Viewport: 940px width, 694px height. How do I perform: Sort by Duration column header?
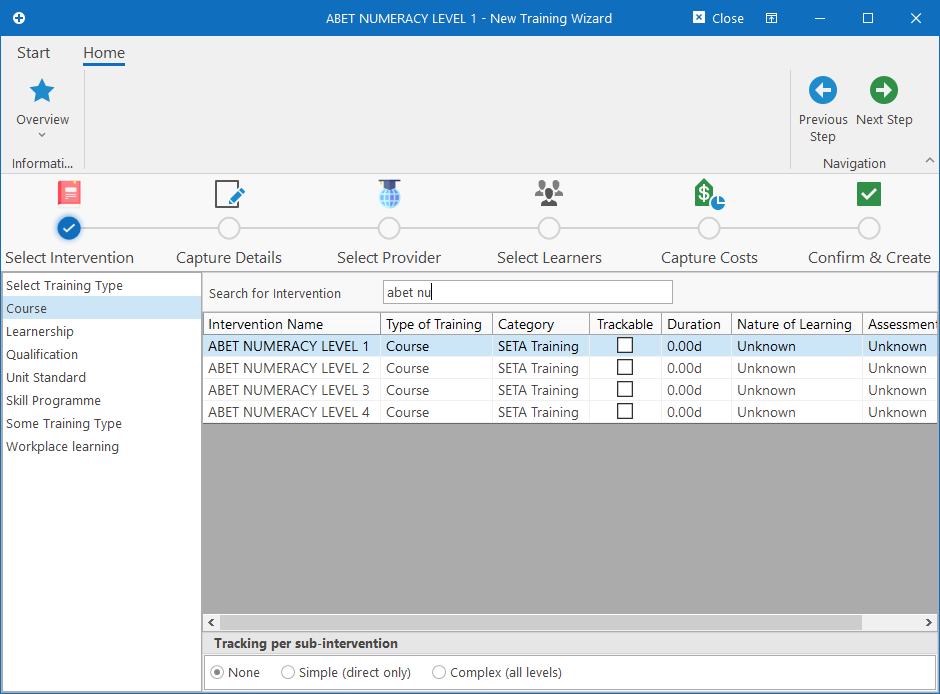(696, 324)
